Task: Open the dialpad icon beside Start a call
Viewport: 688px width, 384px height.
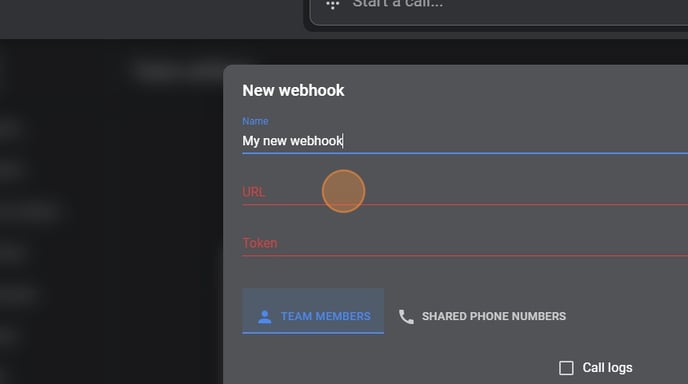Action: [x=333, y=4]
